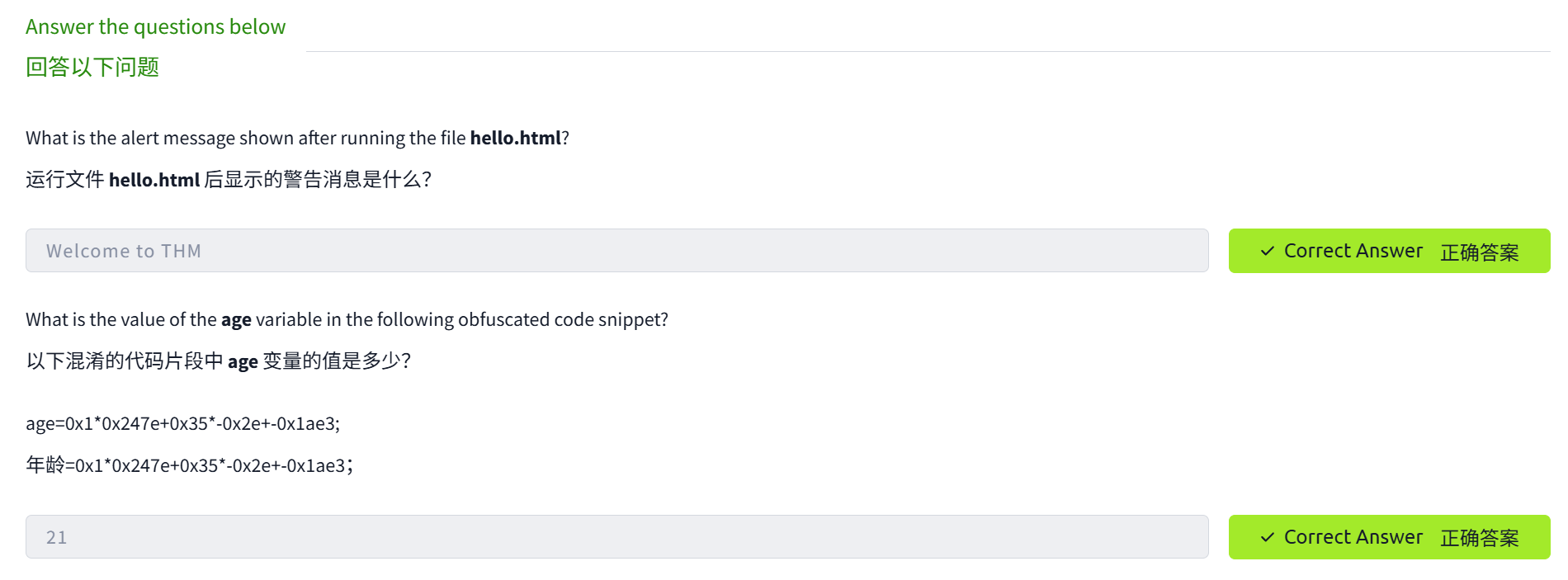Click bold hello.html in the English question
This screenshot has height=580, width=1568.
tap(515, 138)
